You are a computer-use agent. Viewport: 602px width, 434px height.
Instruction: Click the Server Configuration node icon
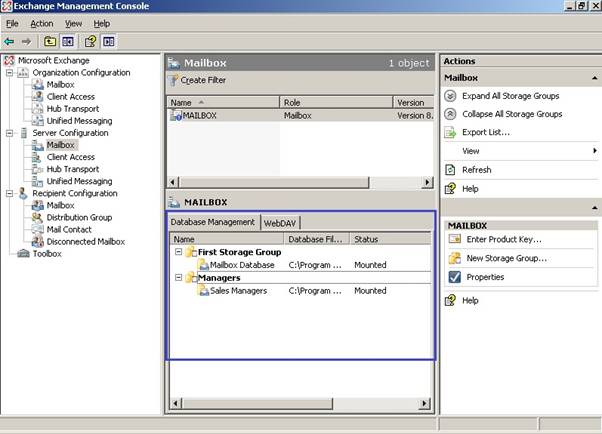(23, 133)
